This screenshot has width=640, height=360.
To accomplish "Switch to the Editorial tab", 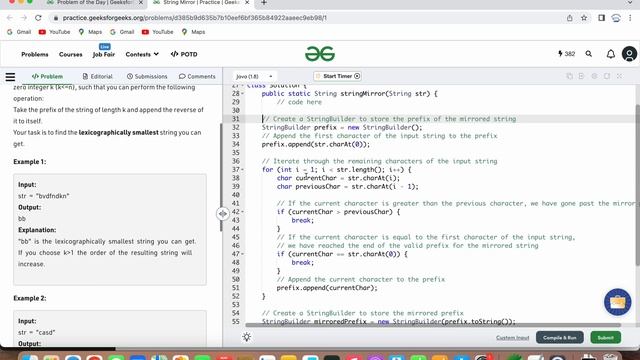I will pos(97,76).
